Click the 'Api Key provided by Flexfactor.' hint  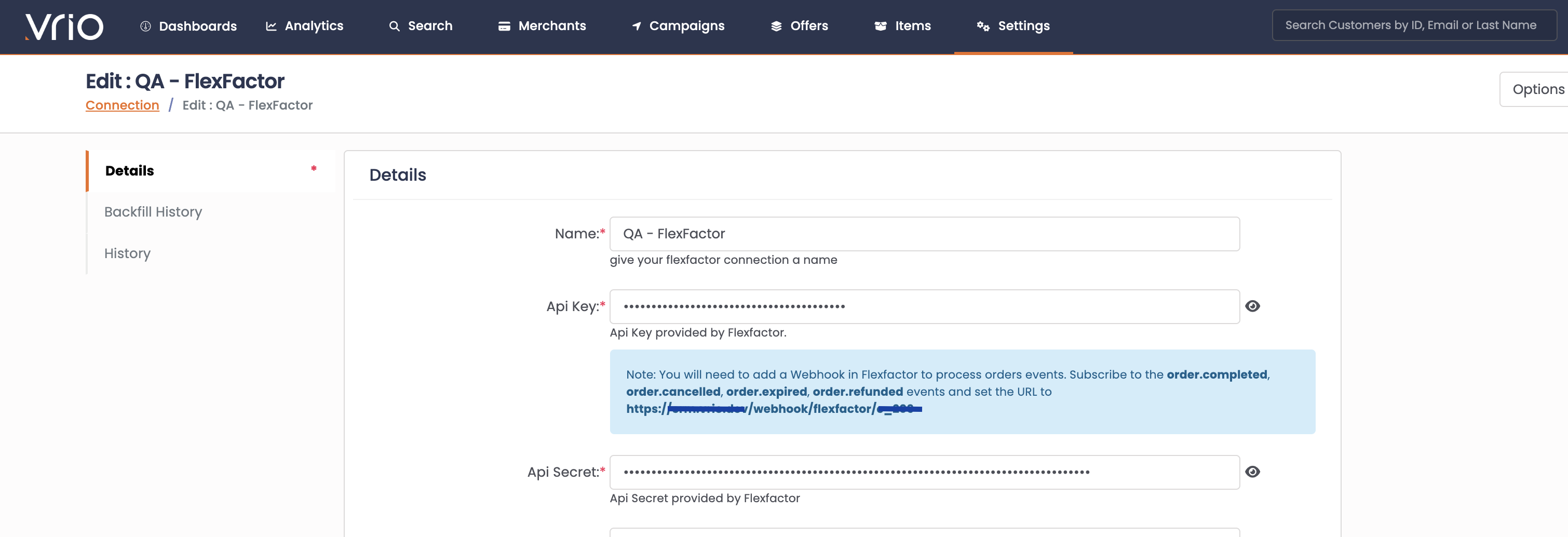click(698, 332)
